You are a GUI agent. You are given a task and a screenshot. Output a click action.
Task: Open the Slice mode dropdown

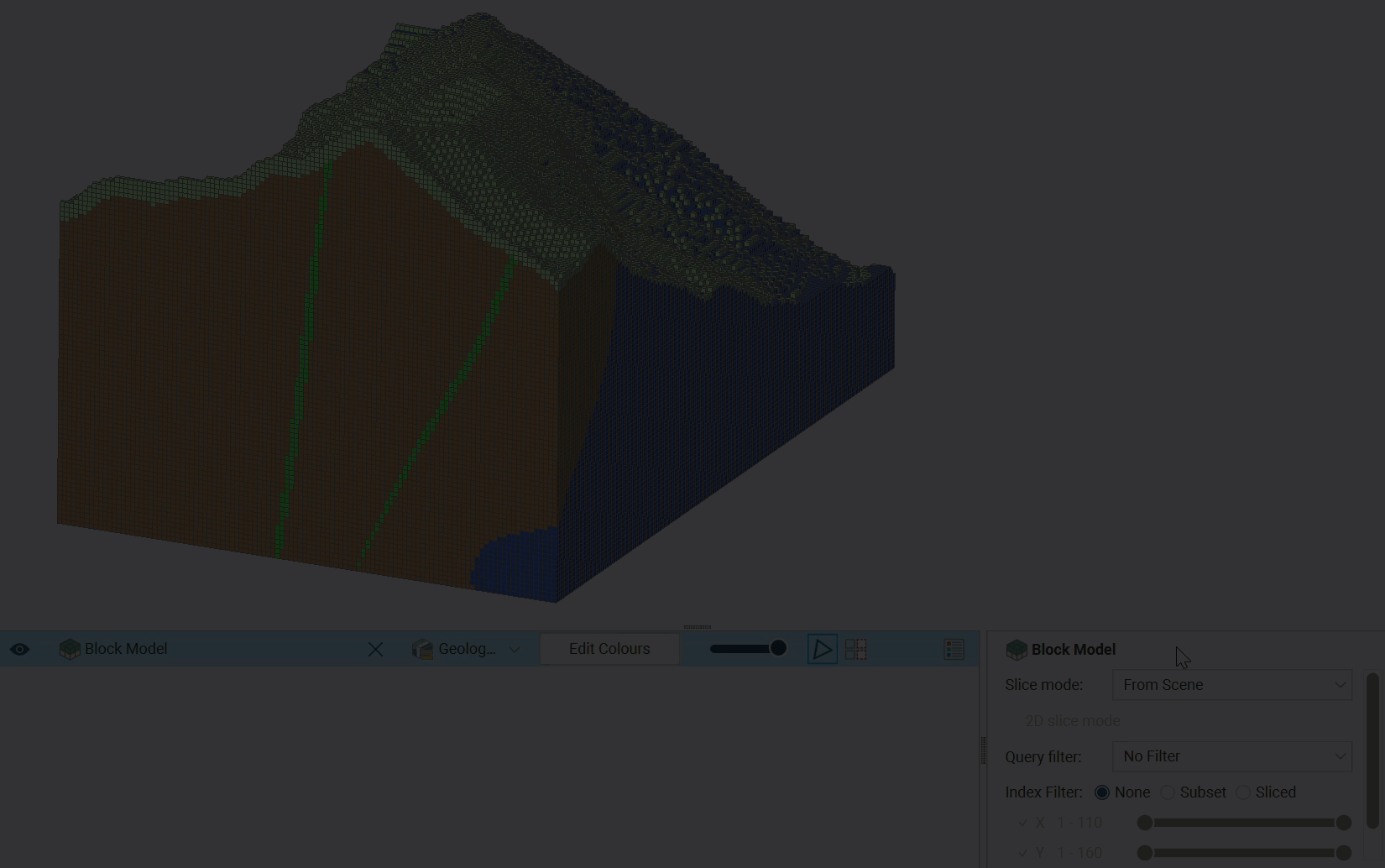click(1231, 685)
